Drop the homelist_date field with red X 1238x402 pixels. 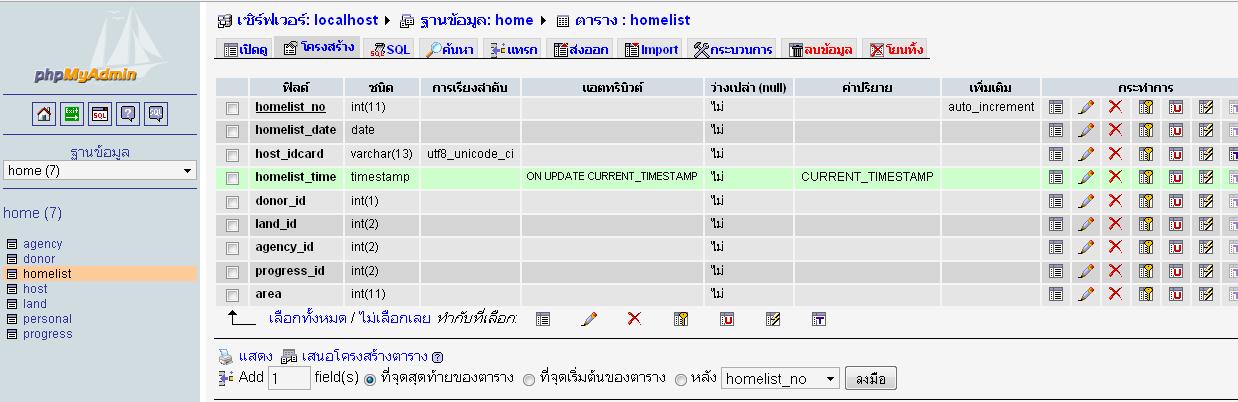click(1116, 130)
